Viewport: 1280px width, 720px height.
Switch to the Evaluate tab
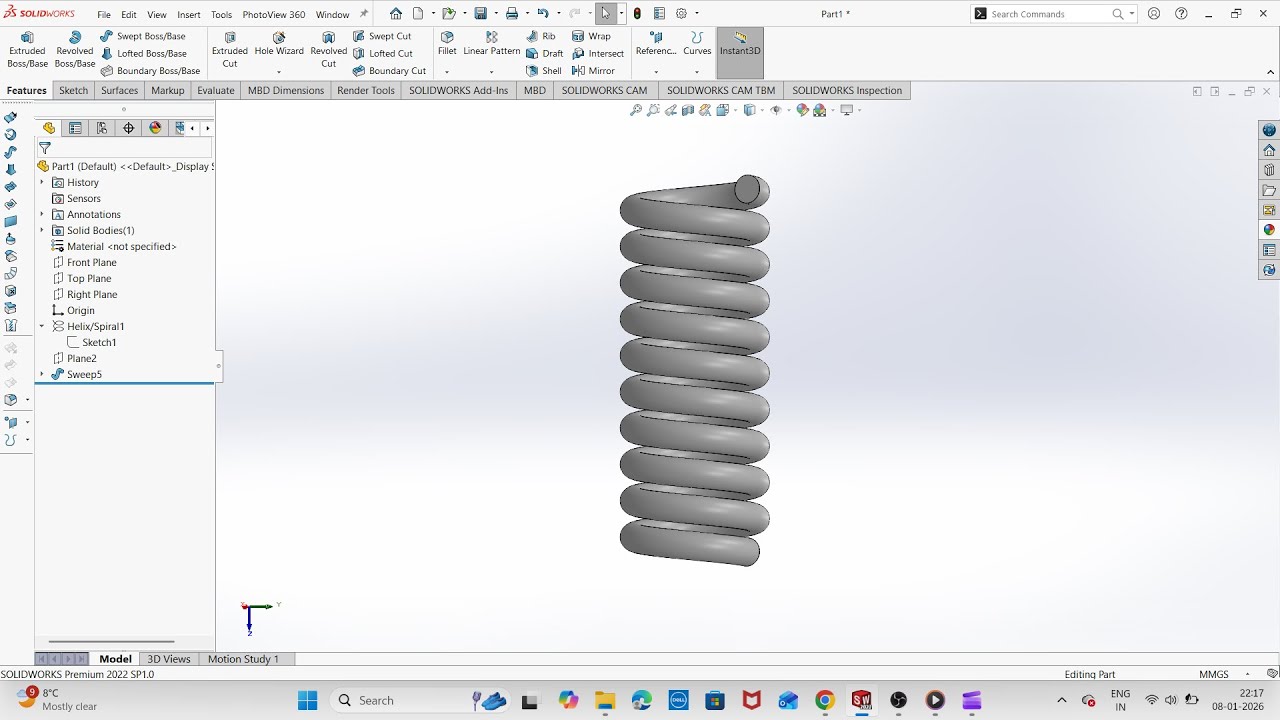pyautogui.click(x=215, y=90)
